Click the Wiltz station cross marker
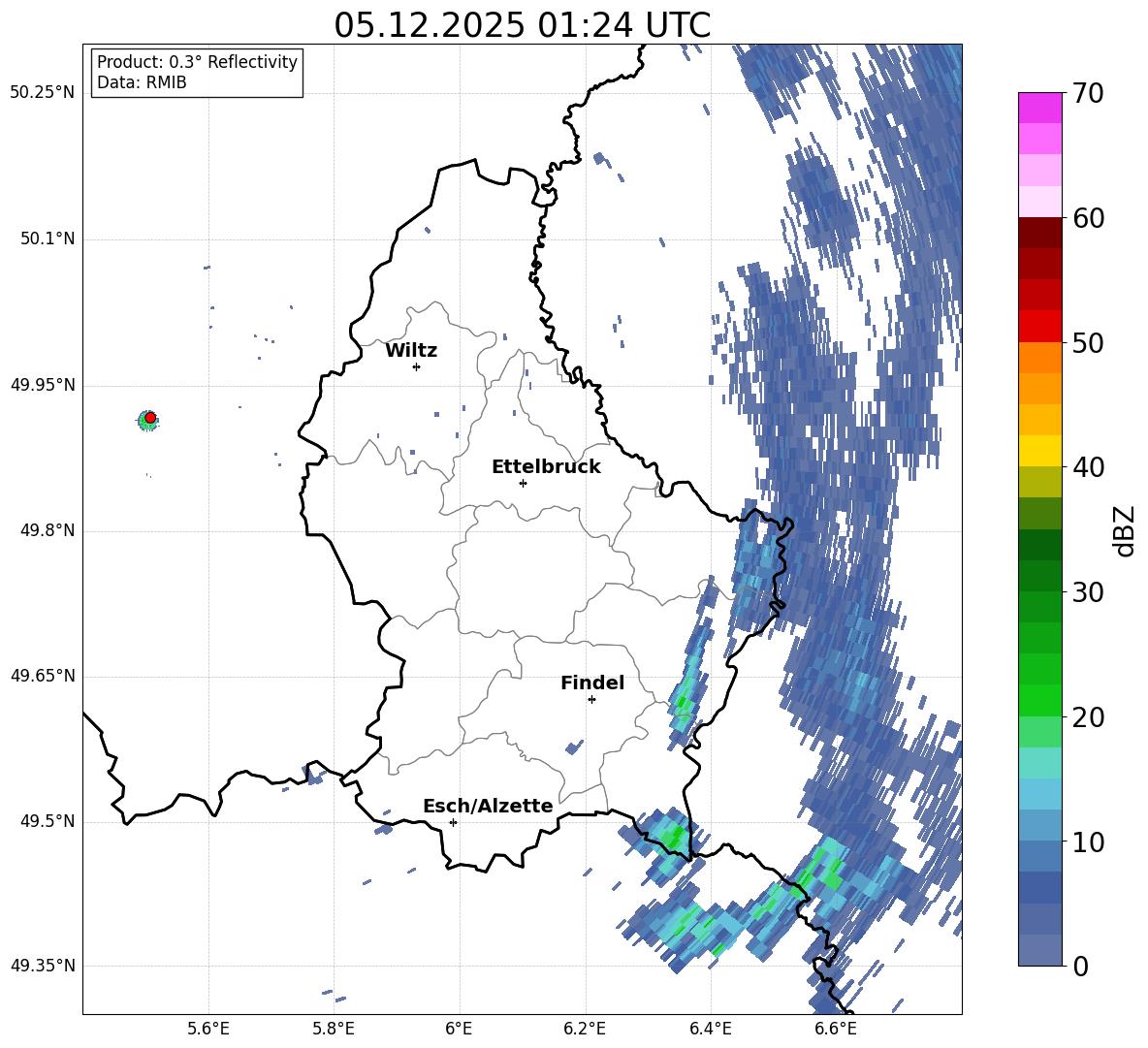 (x=417, y=366)
